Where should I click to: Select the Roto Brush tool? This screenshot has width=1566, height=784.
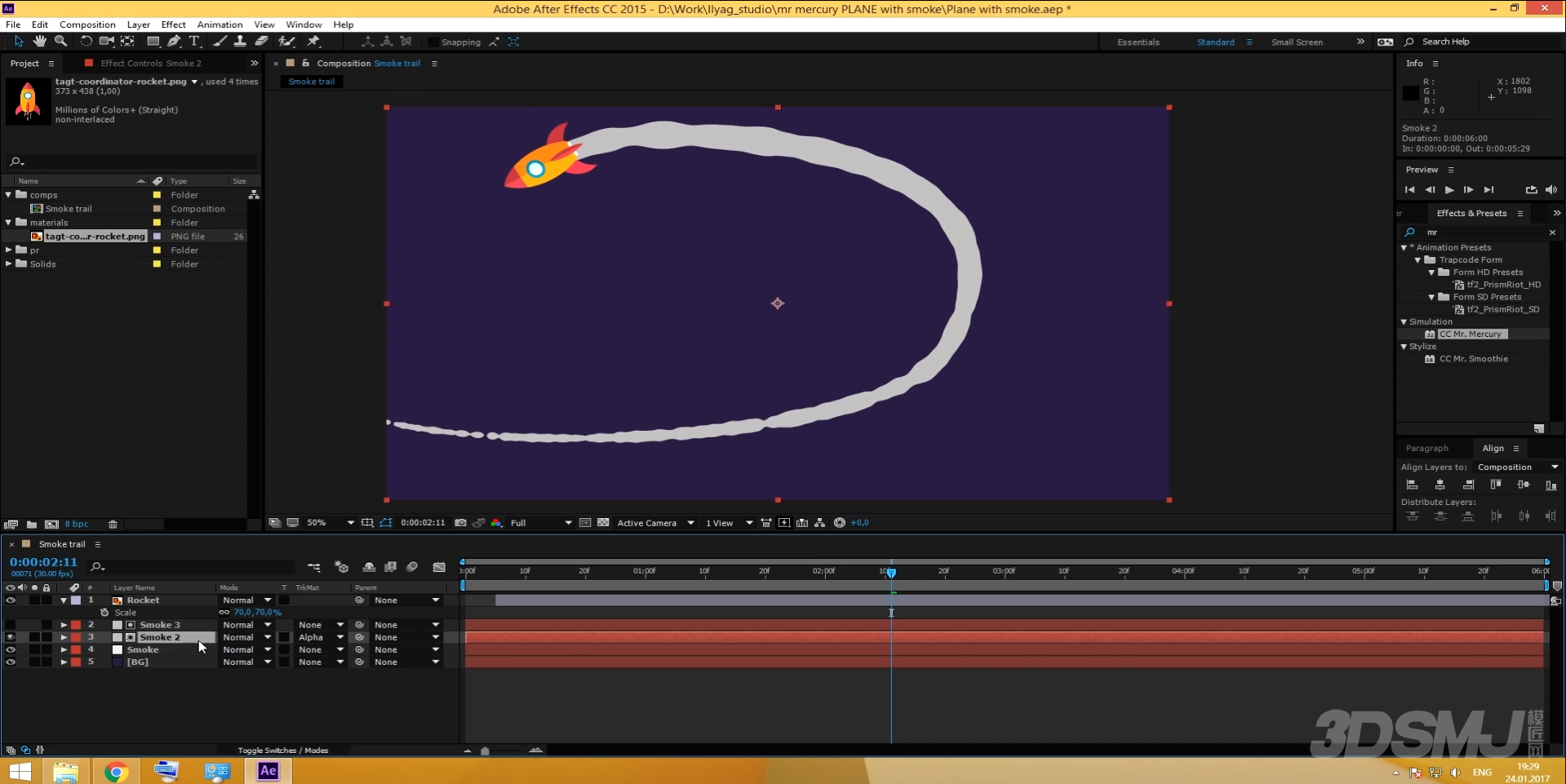coord(286,41)
